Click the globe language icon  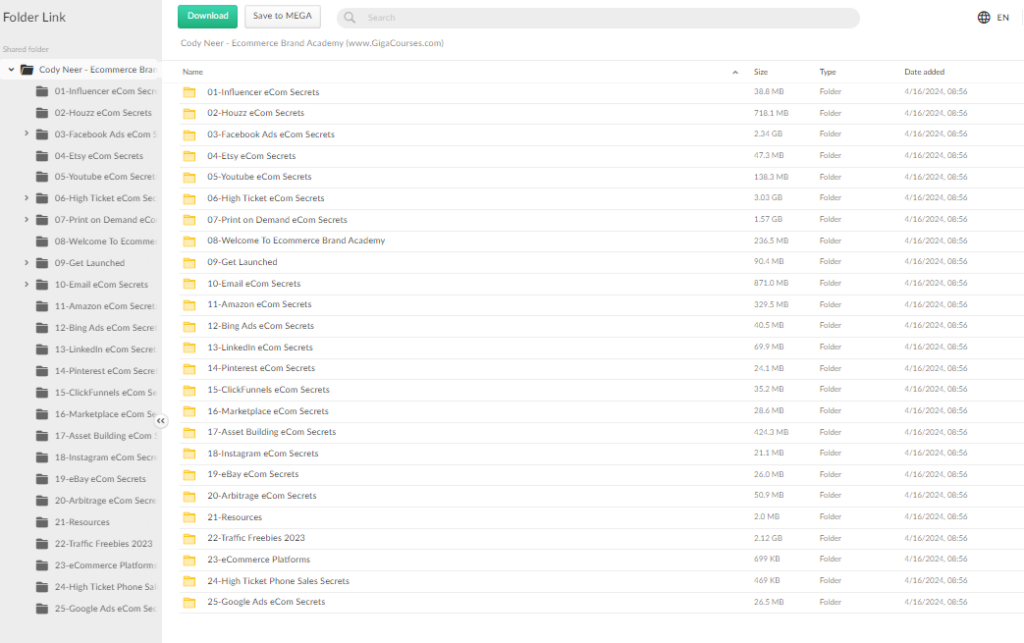click(983, 17)
